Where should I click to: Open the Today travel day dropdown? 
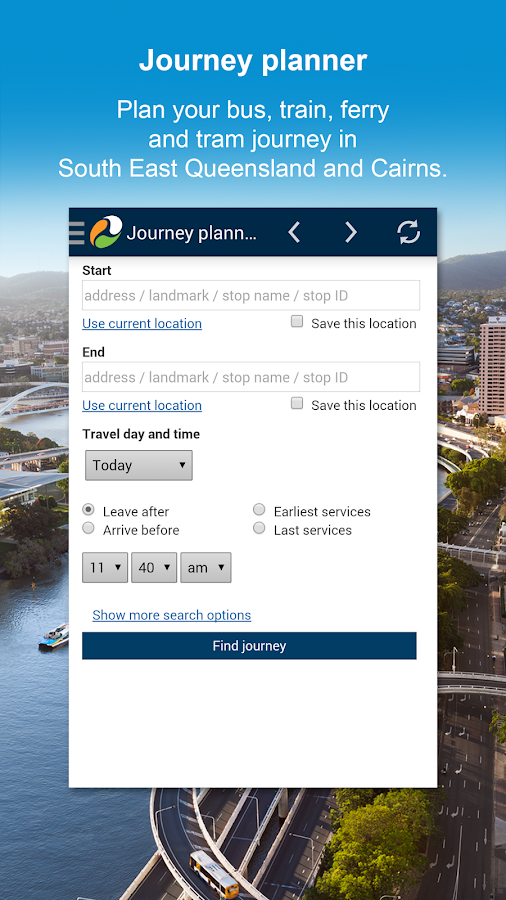pos(139,465)
